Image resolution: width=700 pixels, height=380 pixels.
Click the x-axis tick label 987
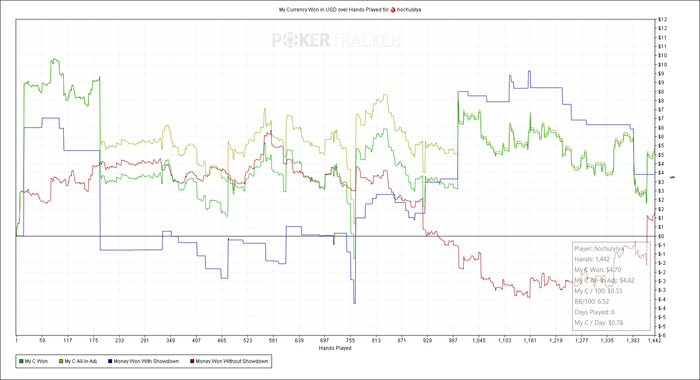(454, 341)
